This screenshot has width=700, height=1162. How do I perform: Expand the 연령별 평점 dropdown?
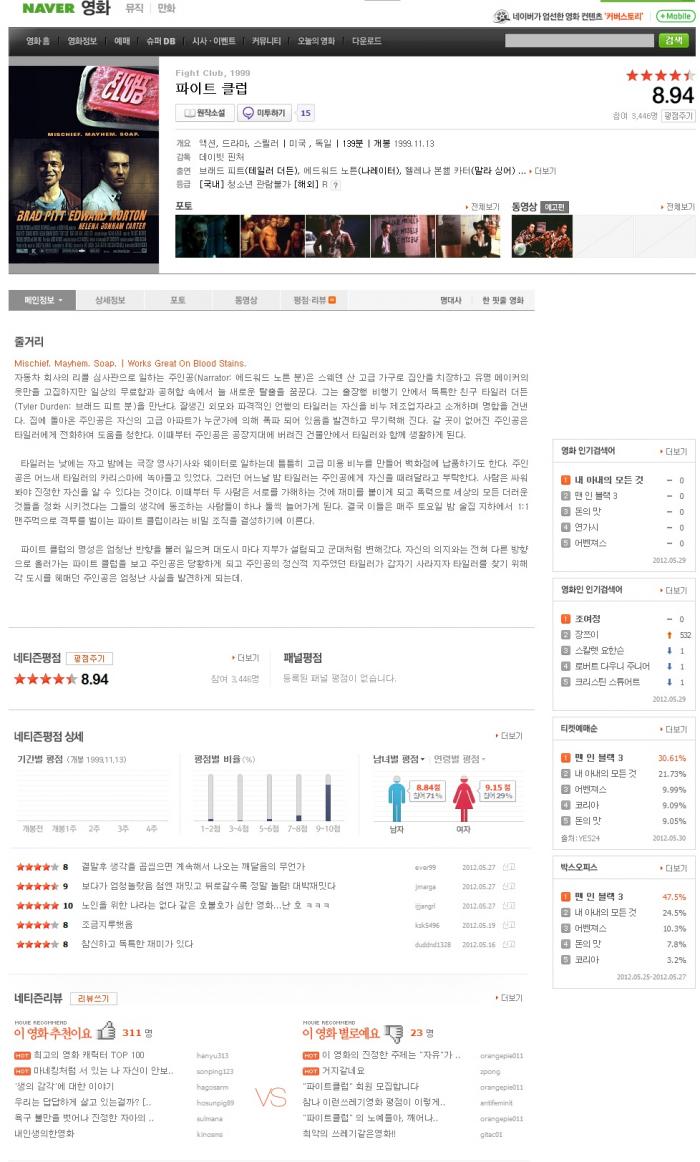[459, 759]
